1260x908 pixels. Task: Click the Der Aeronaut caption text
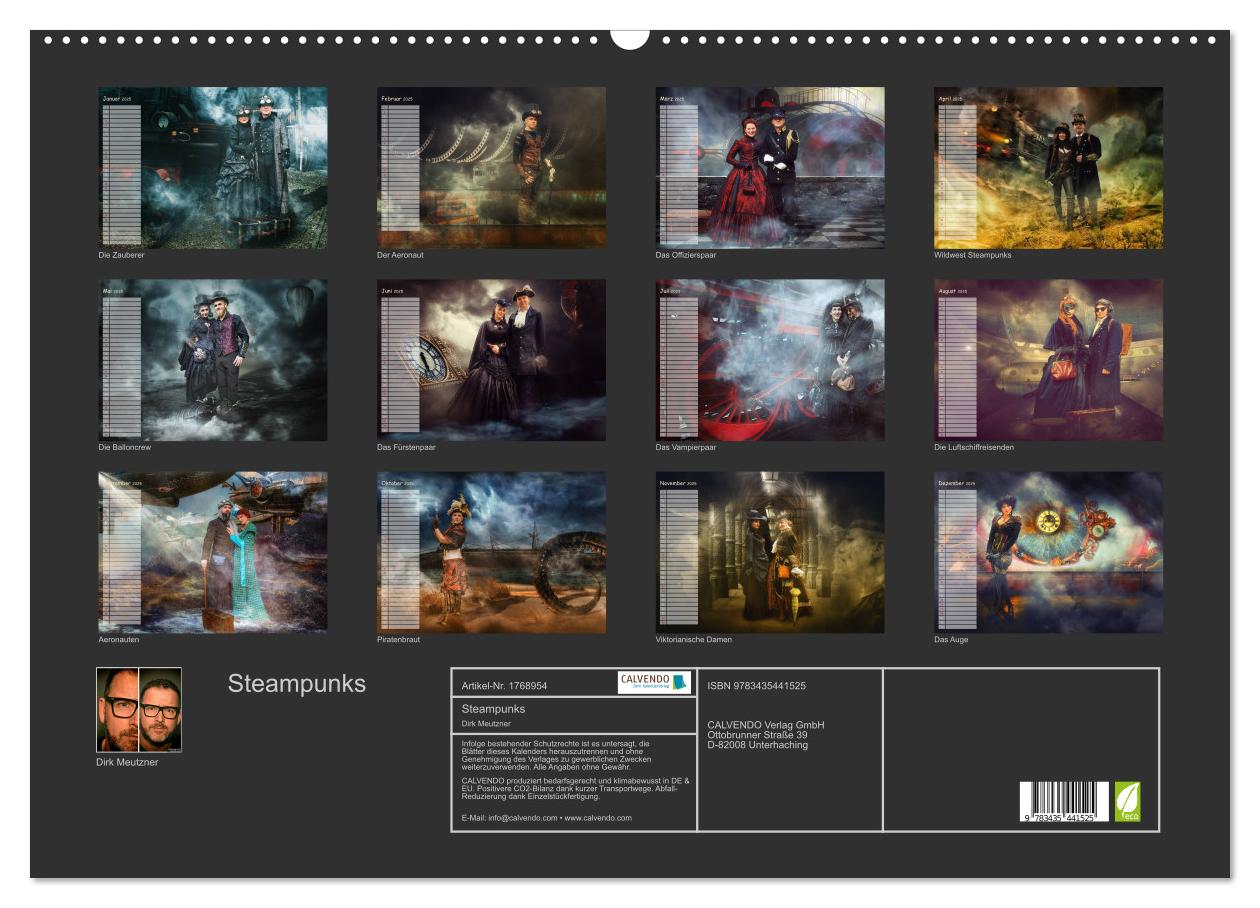(400, 255)
